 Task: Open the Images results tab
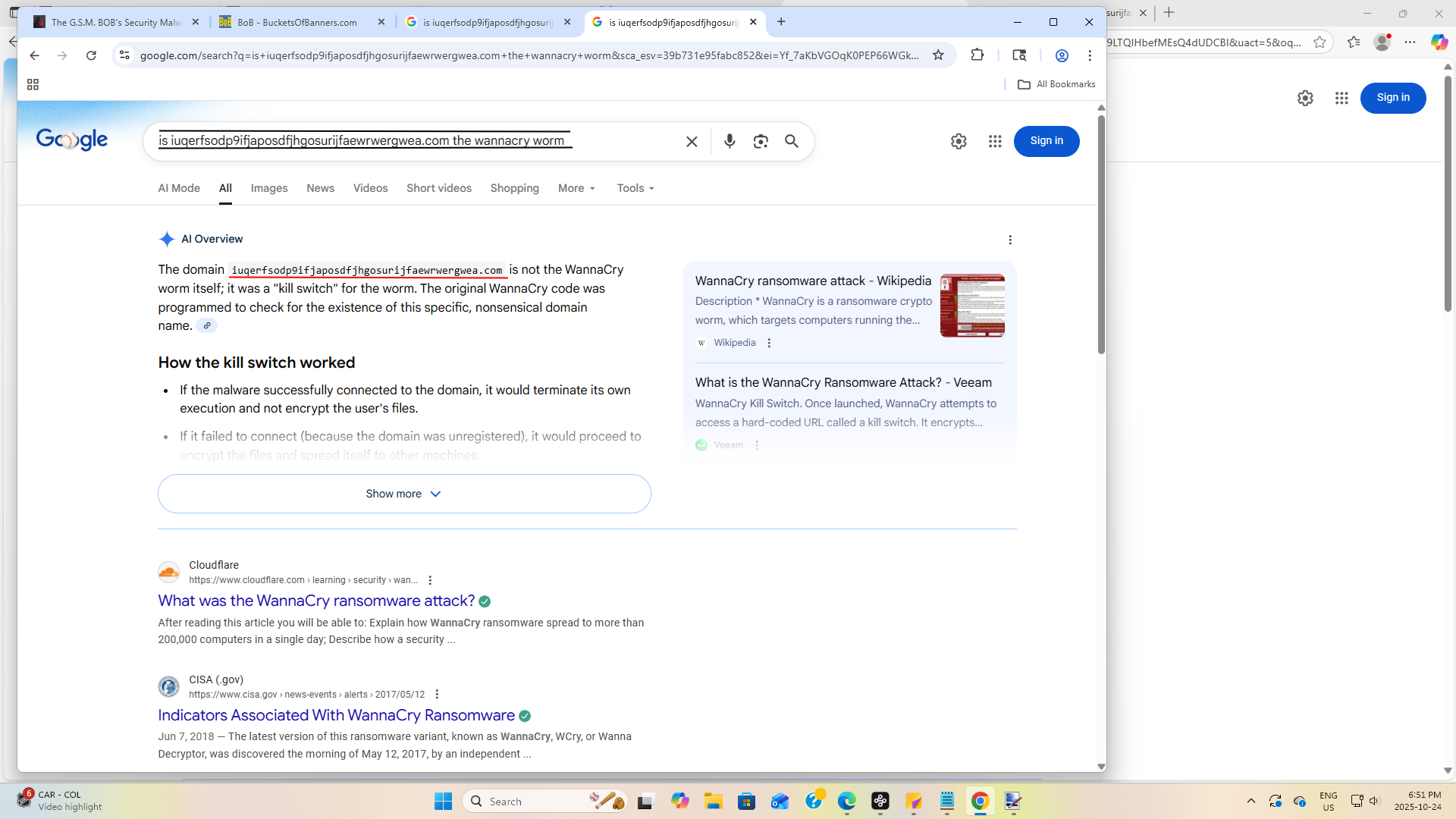(269, 188)
